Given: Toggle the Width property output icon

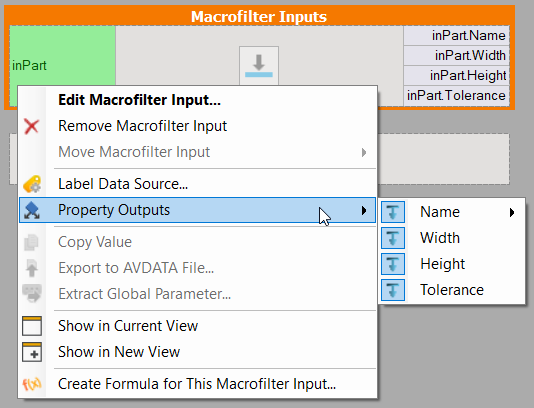Looking at the screenshot, I should pyautogui.click(x=393, y=238).
